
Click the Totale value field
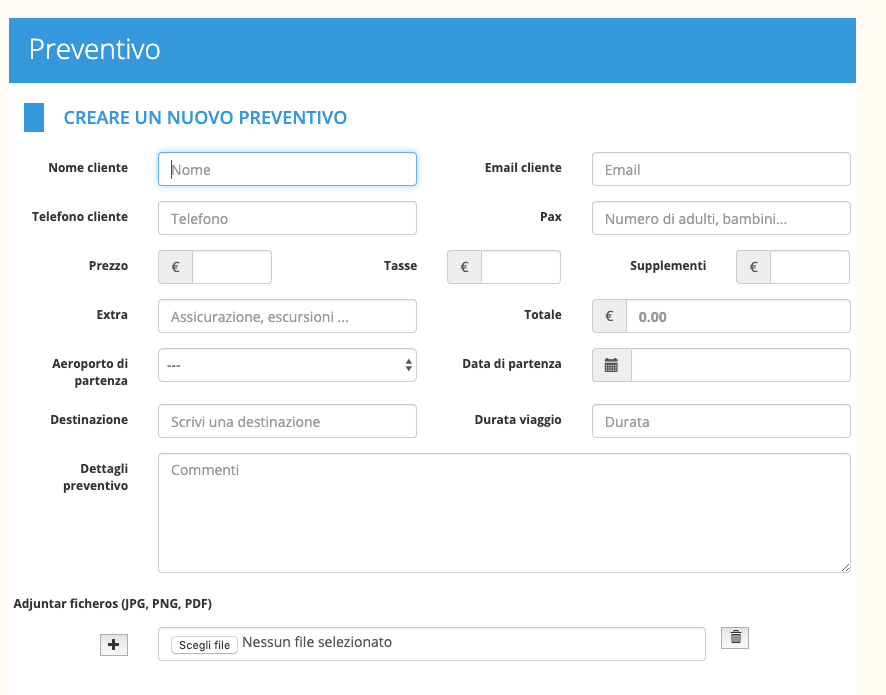pyautogui.click(x=738, y=316)
